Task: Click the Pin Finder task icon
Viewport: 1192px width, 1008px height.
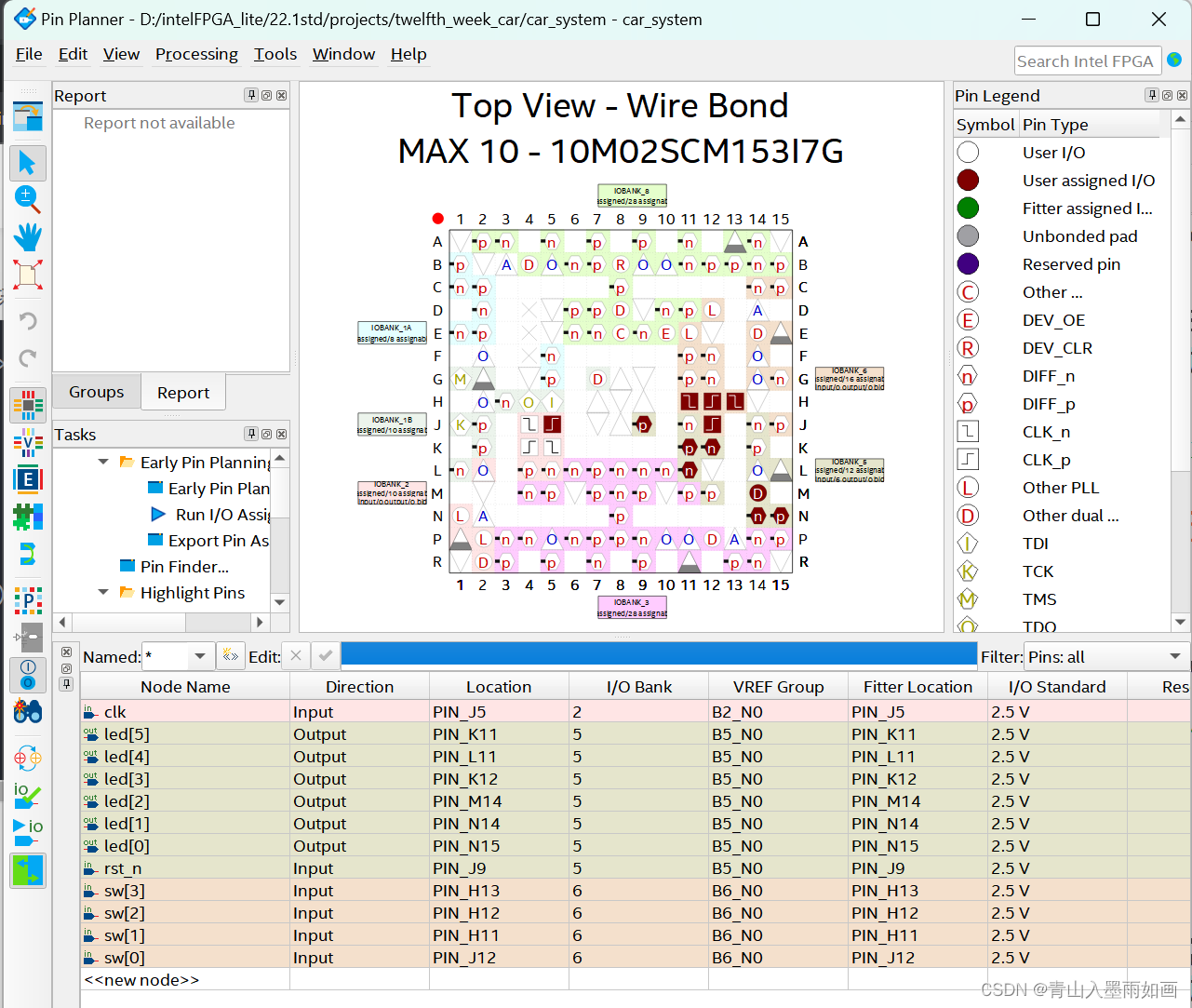Action: pyautogui.click(x=128, y=566)
